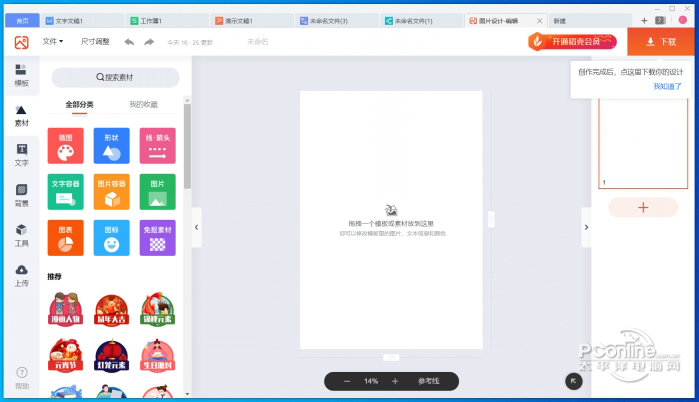Open the 帮助 help icon
The image size is (699, 402).
tap(21, 378)
